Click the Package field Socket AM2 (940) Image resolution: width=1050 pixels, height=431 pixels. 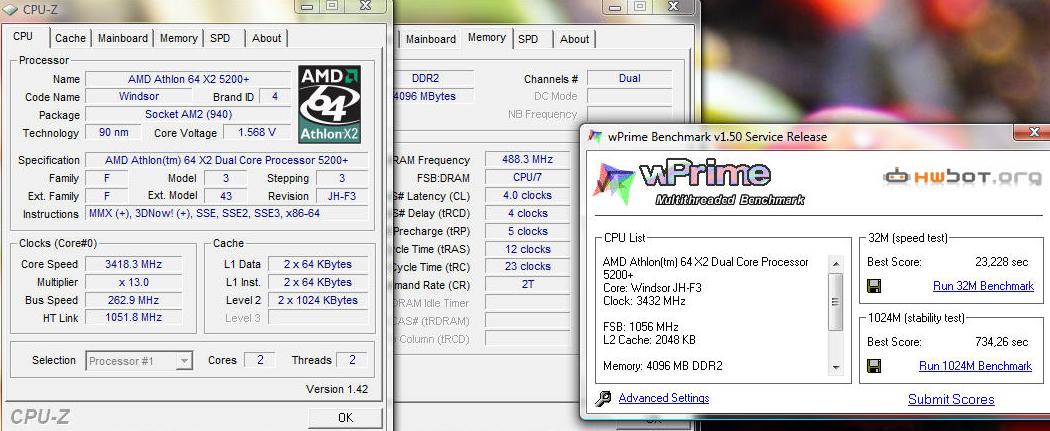[x=188, y=114]
